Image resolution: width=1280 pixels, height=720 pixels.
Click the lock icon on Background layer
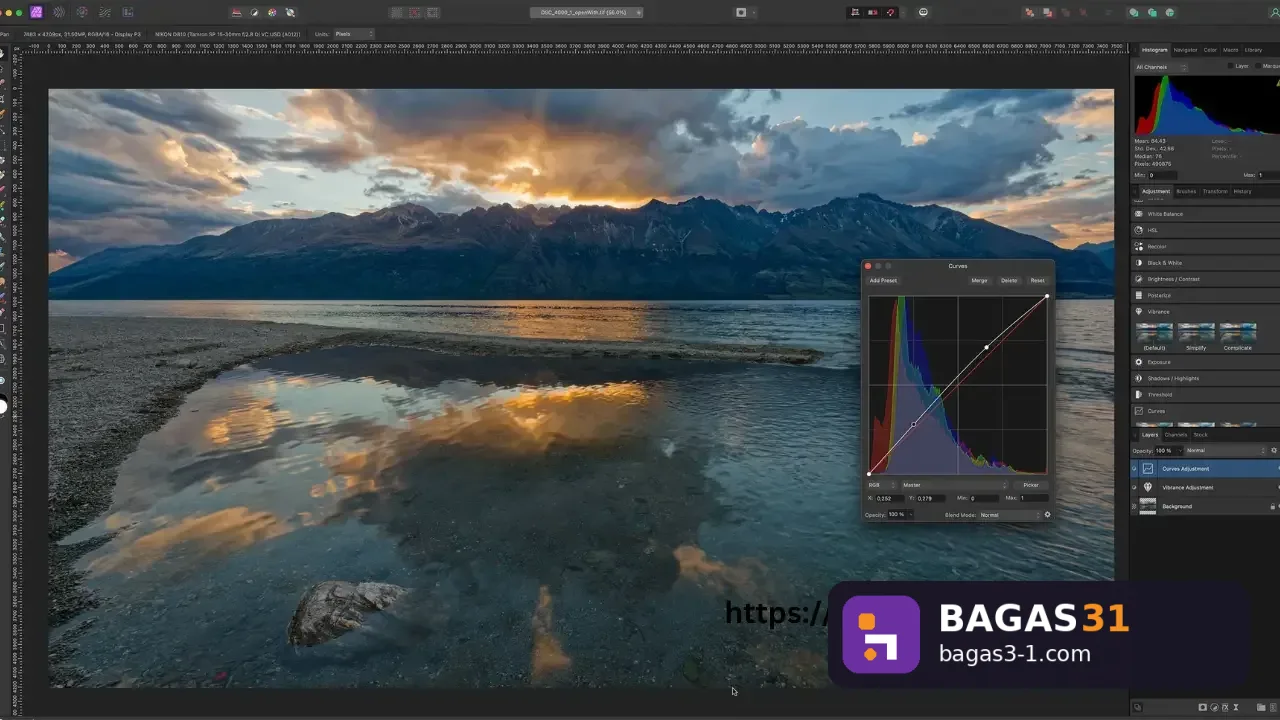coord(1272,506)
